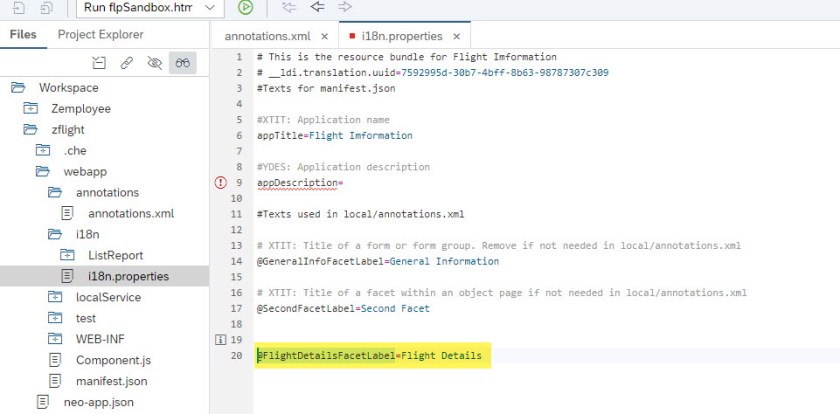Switch to the Files tab
The width and height of the screenshot is (840, 414).
point(23,35)
